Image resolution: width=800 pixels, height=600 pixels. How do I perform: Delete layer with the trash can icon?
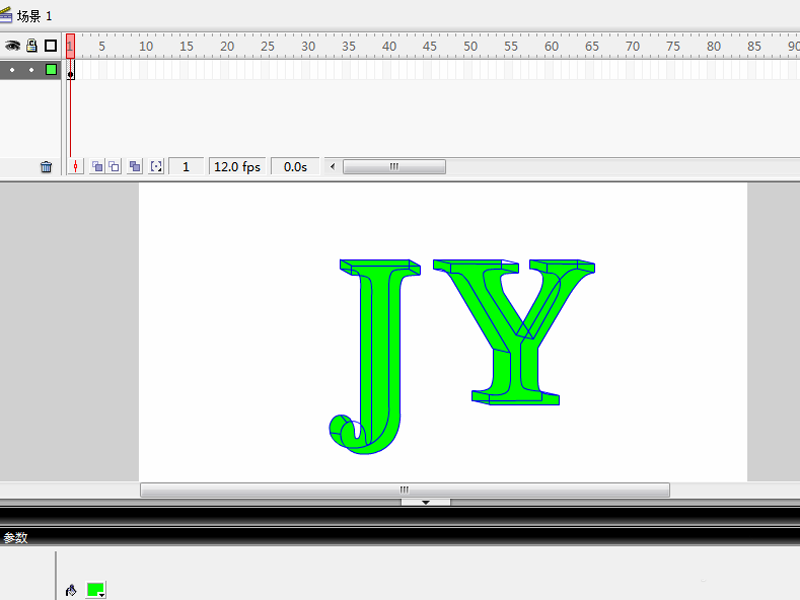[46, 167]
